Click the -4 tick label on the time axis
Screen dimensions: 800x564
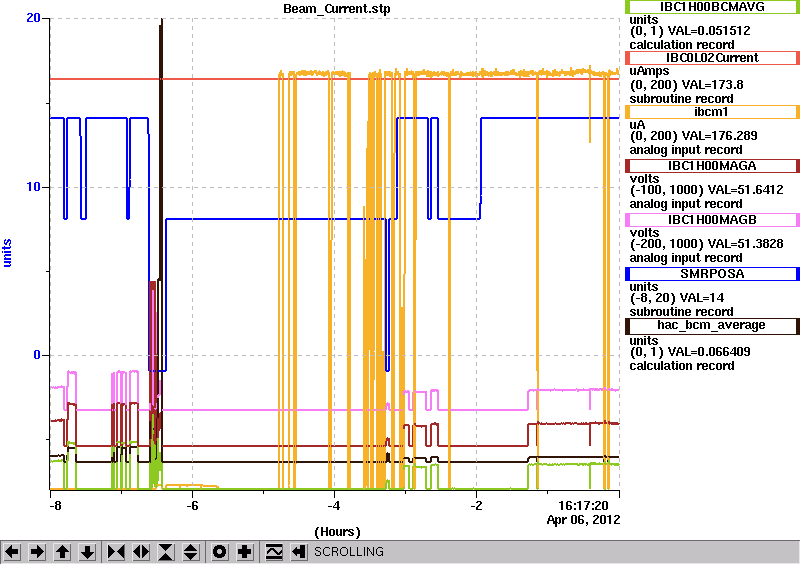(x=334, y=506)
